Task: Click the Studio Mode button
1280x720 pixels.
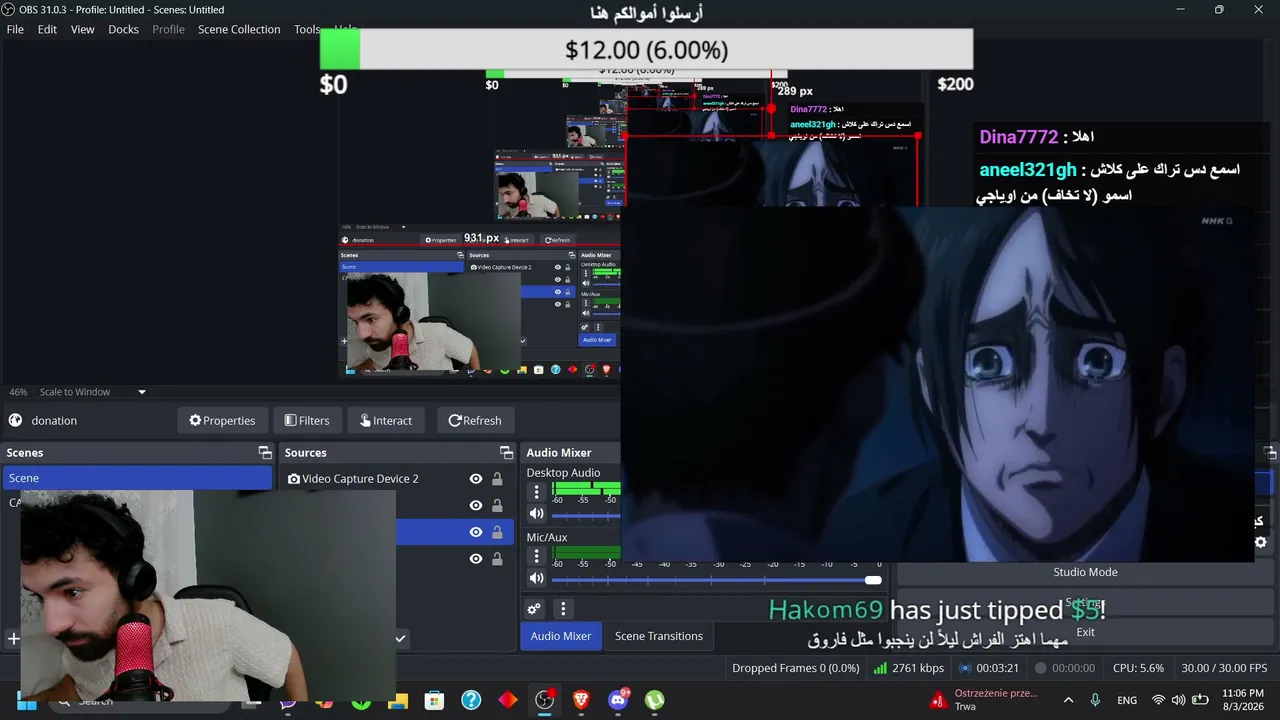Action: click(x=1085, y=572)
